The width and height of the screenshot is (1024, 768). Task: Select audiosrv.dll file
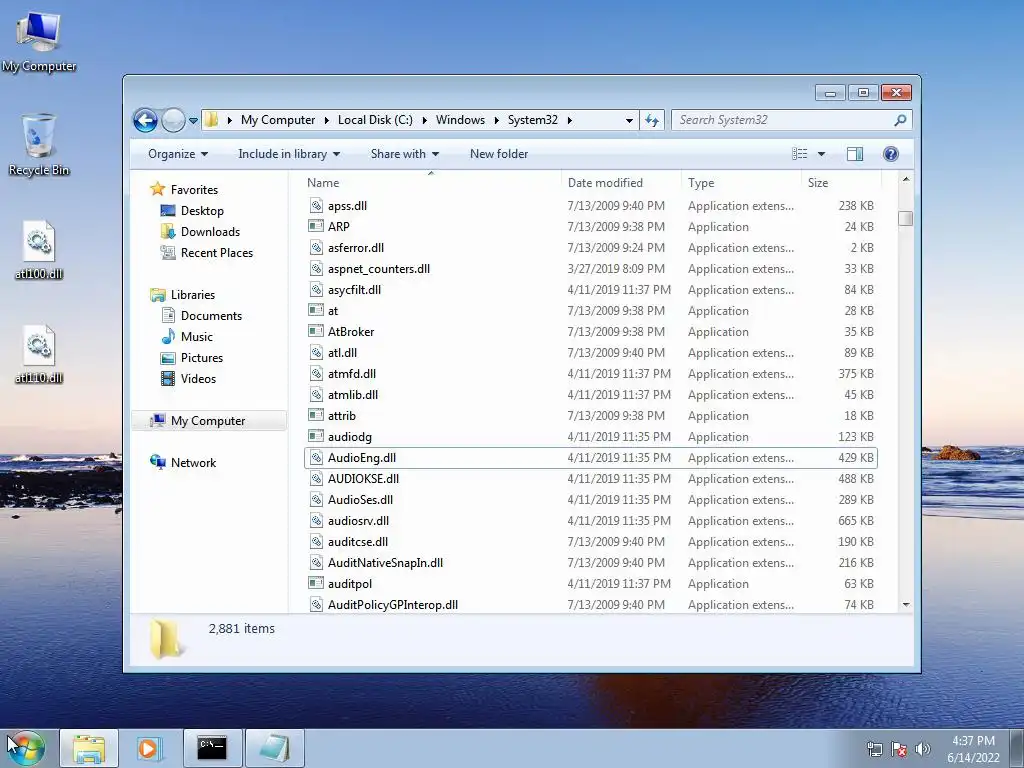[x=359, y=521]
